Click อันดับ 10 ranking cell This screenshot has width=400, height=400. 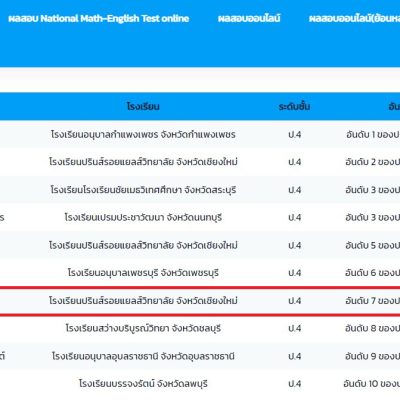372,384
